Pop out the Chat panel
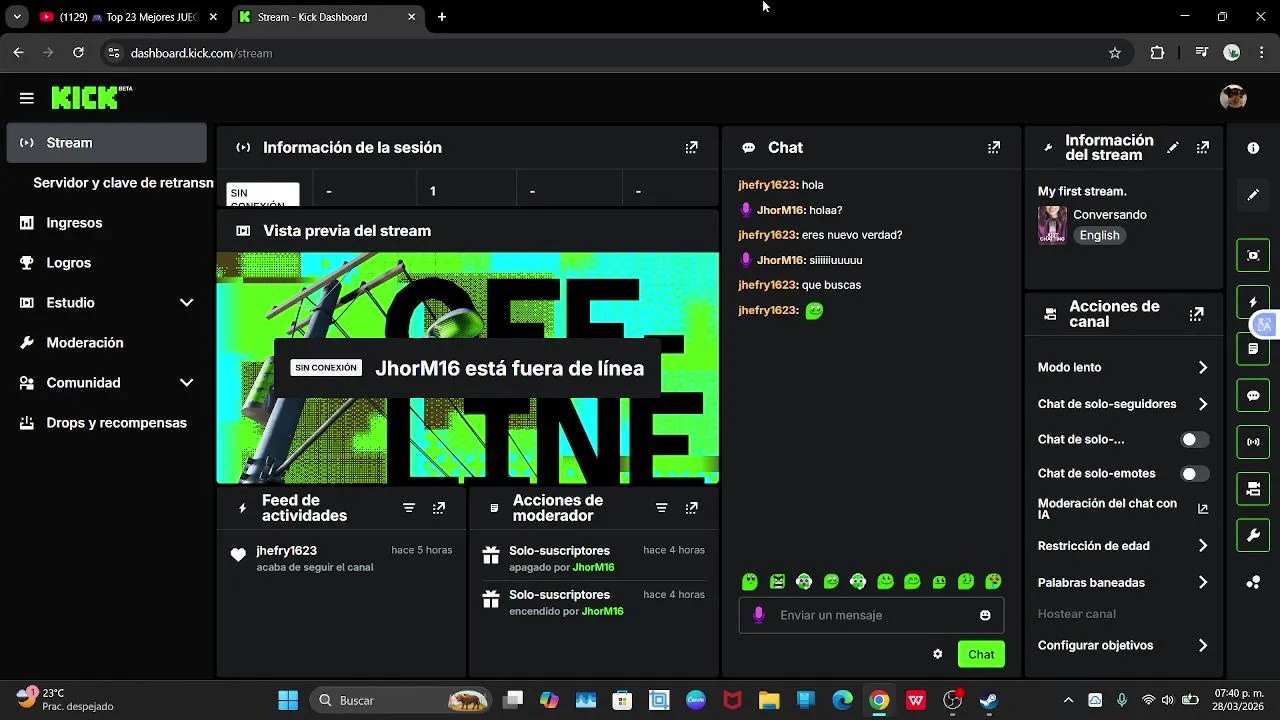 [x=994, y=147]
